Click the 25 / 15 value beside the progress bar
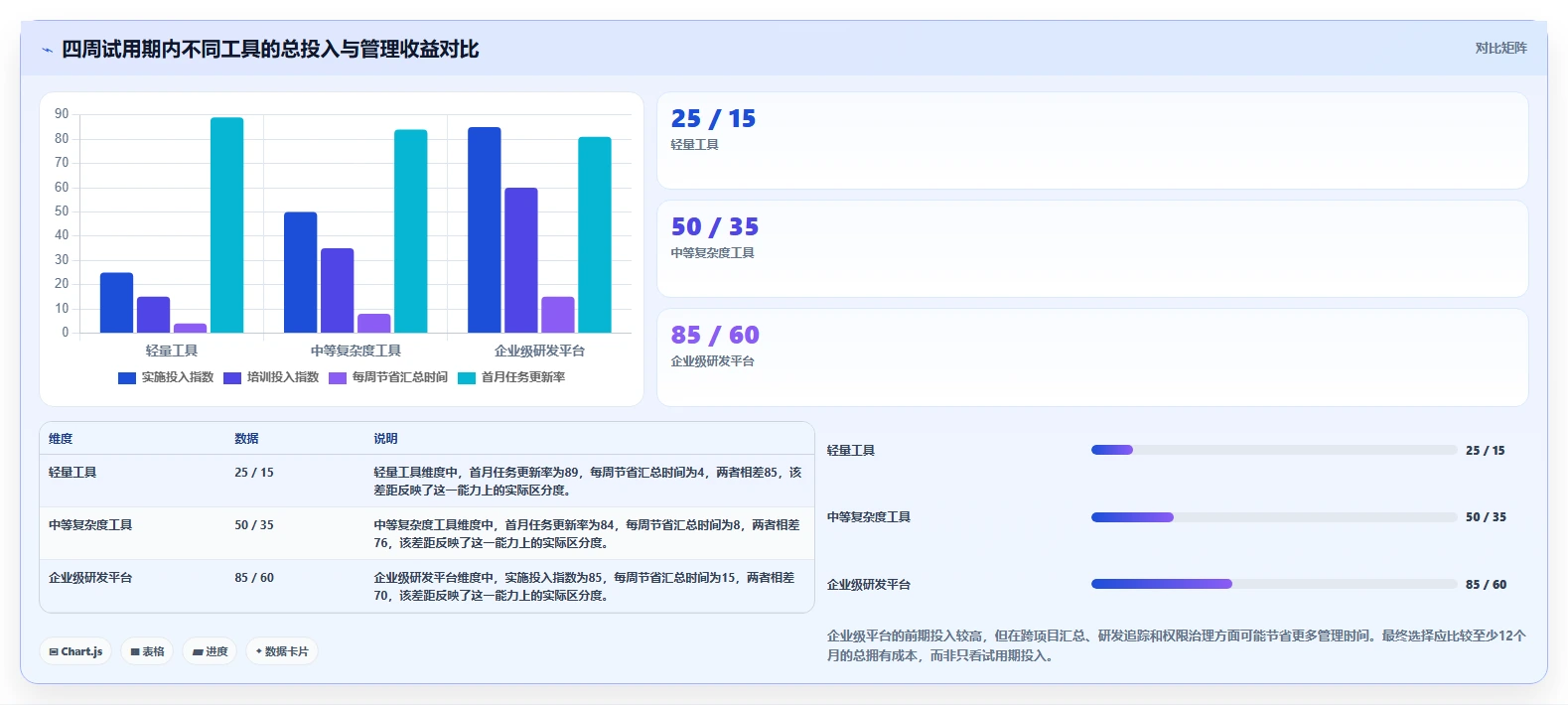This screenshot has height=705, width=1568. click(x=1486, y=451)
